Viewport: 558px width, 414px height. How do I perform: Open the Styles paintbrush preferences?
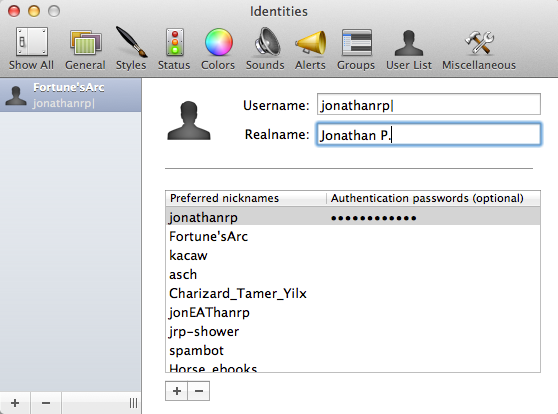[131, 49]
